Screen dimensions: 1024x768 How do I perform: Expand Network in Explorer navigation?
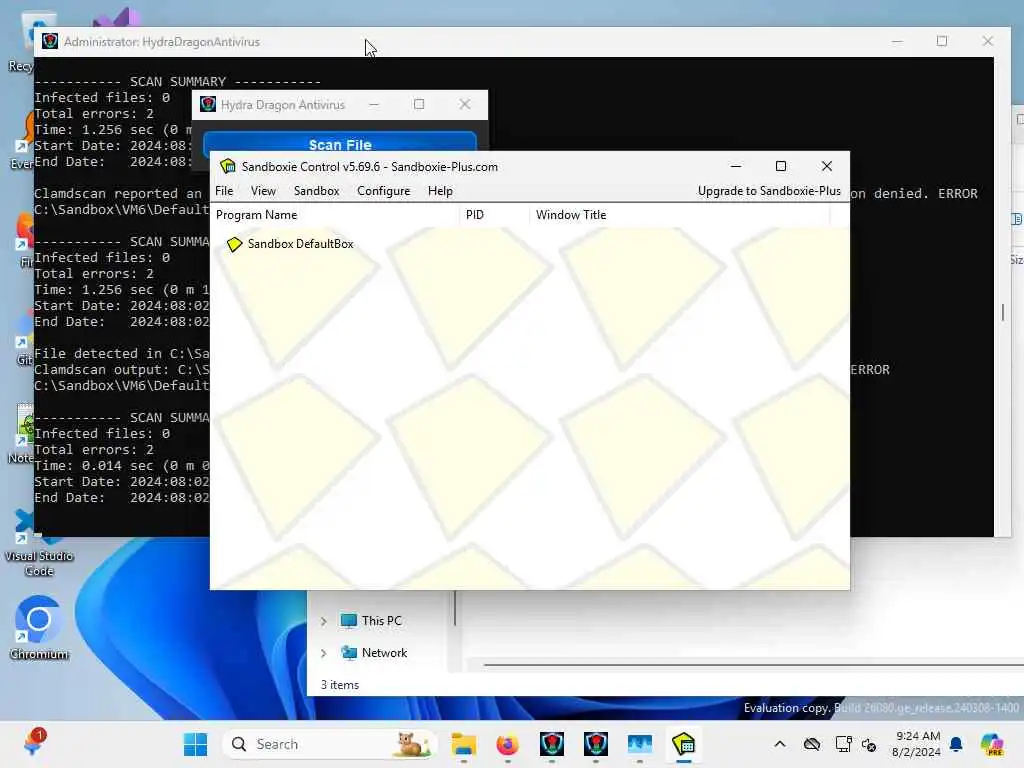pos(323,653)
